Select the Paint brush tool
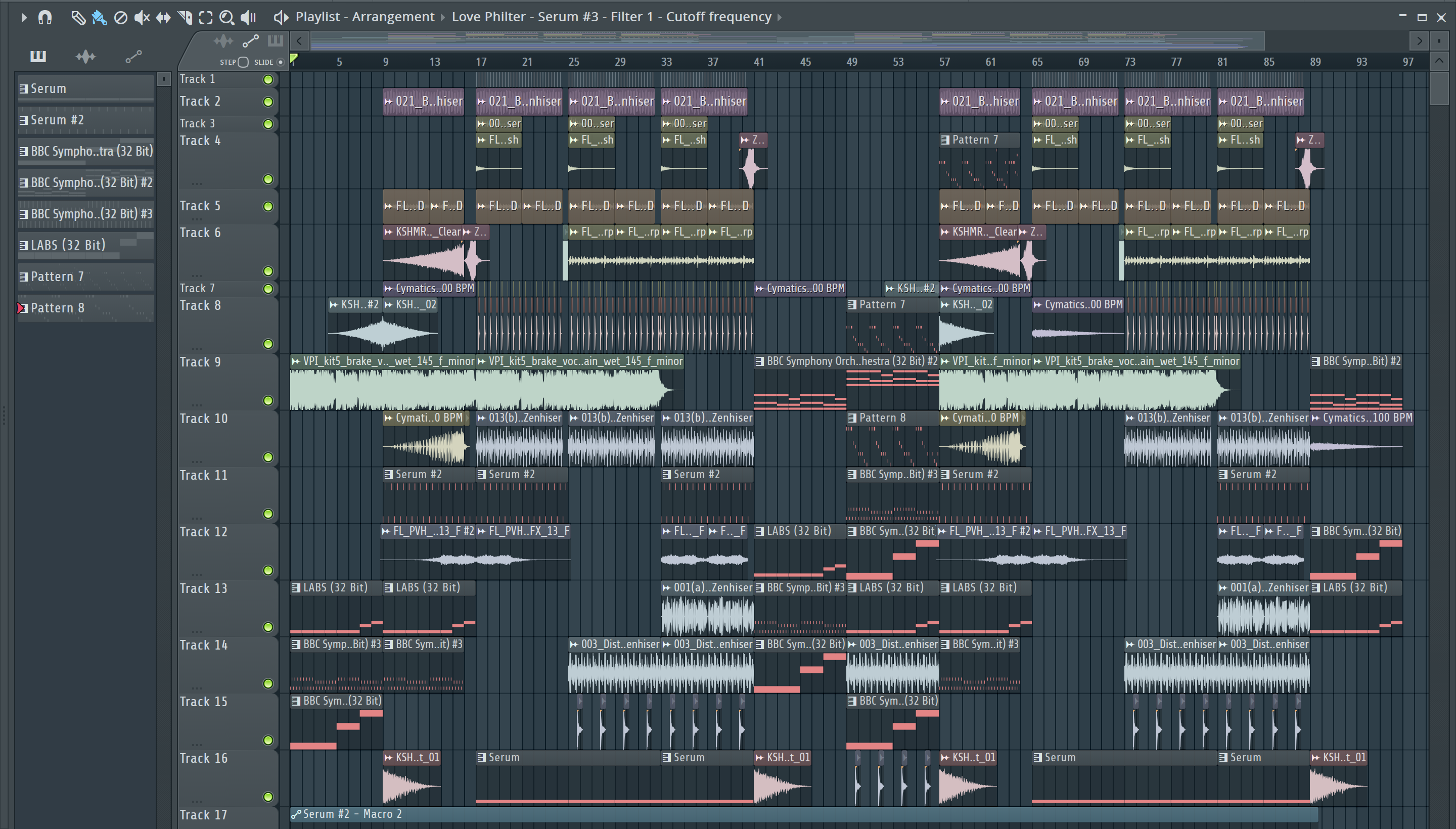This screenshot has width=1456, height=829. click(99, 18)
